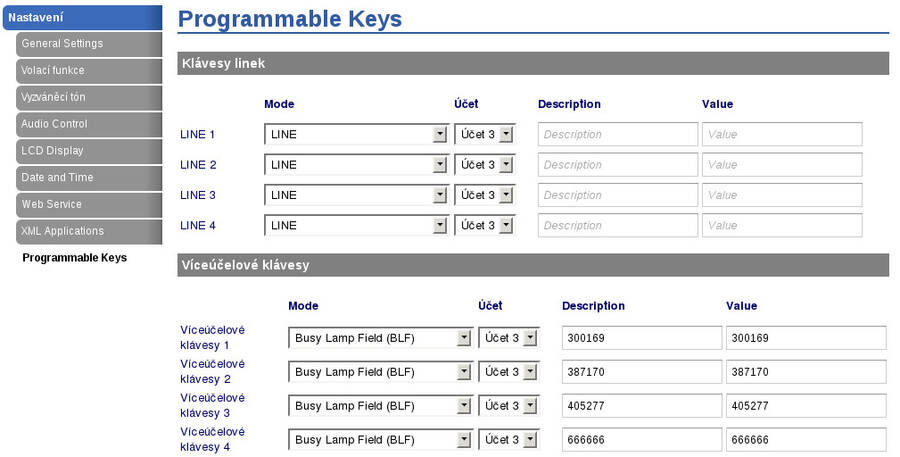Expand the LINE 1 Mode dropdown
Image resolution: width=900 pixels, height=457 pixels.
(356, 135)
